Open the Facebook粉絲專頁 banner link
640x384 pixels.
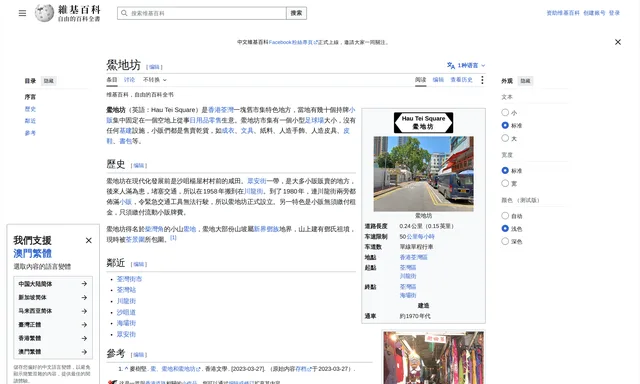(x=293, y=42)
